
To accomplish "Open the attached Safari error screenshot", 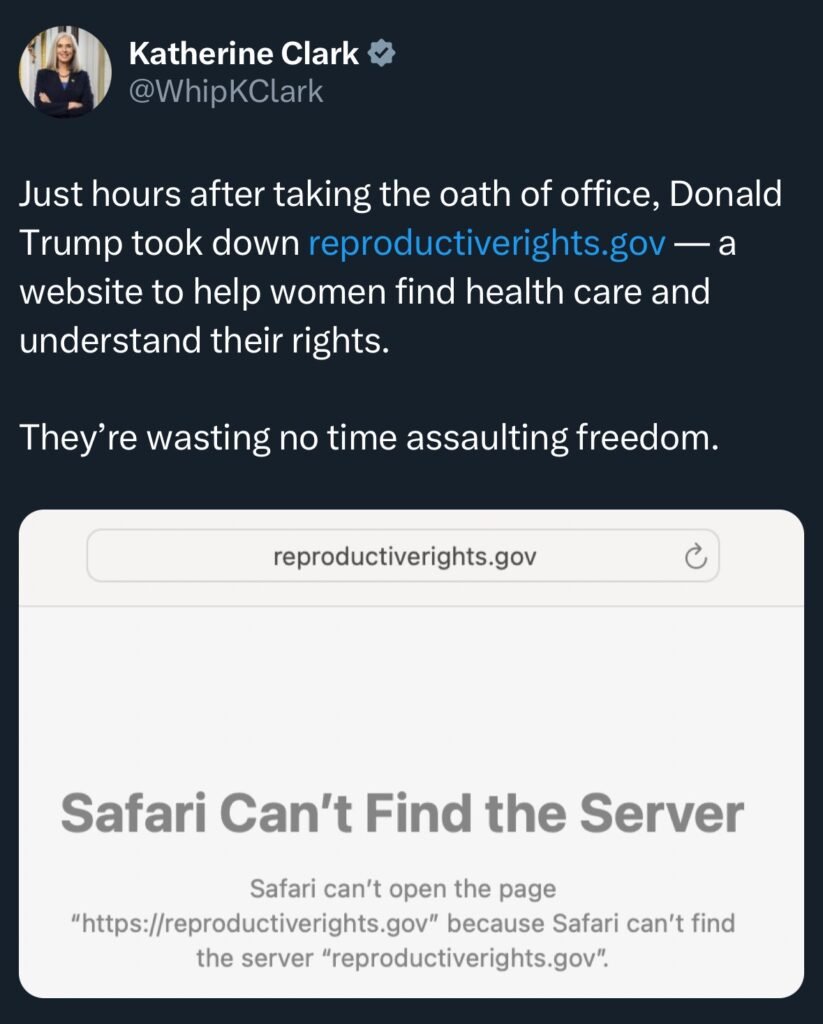I will coord(412,754).
